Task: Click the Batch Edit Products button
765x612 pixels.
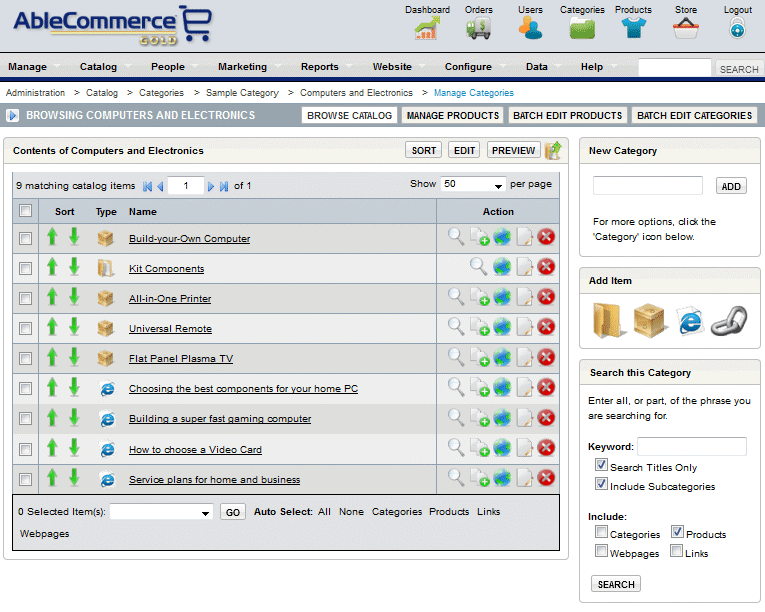Action: pyautogui.click(x=567, y=116)
